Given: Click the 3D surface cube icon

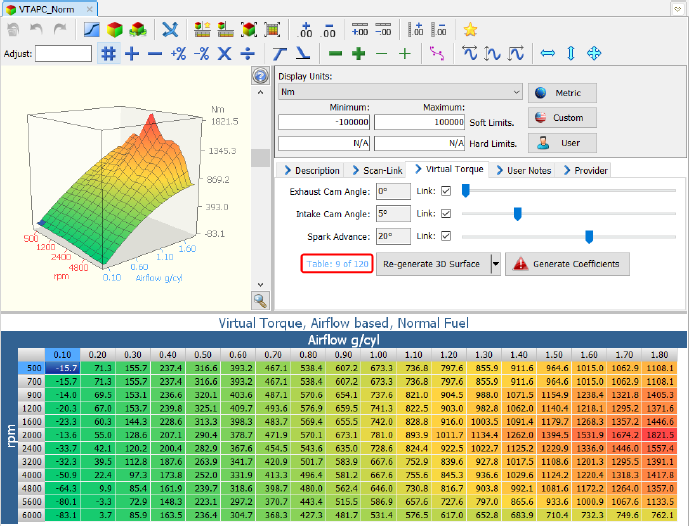Looking at the screenshot, I should point(116,29).
